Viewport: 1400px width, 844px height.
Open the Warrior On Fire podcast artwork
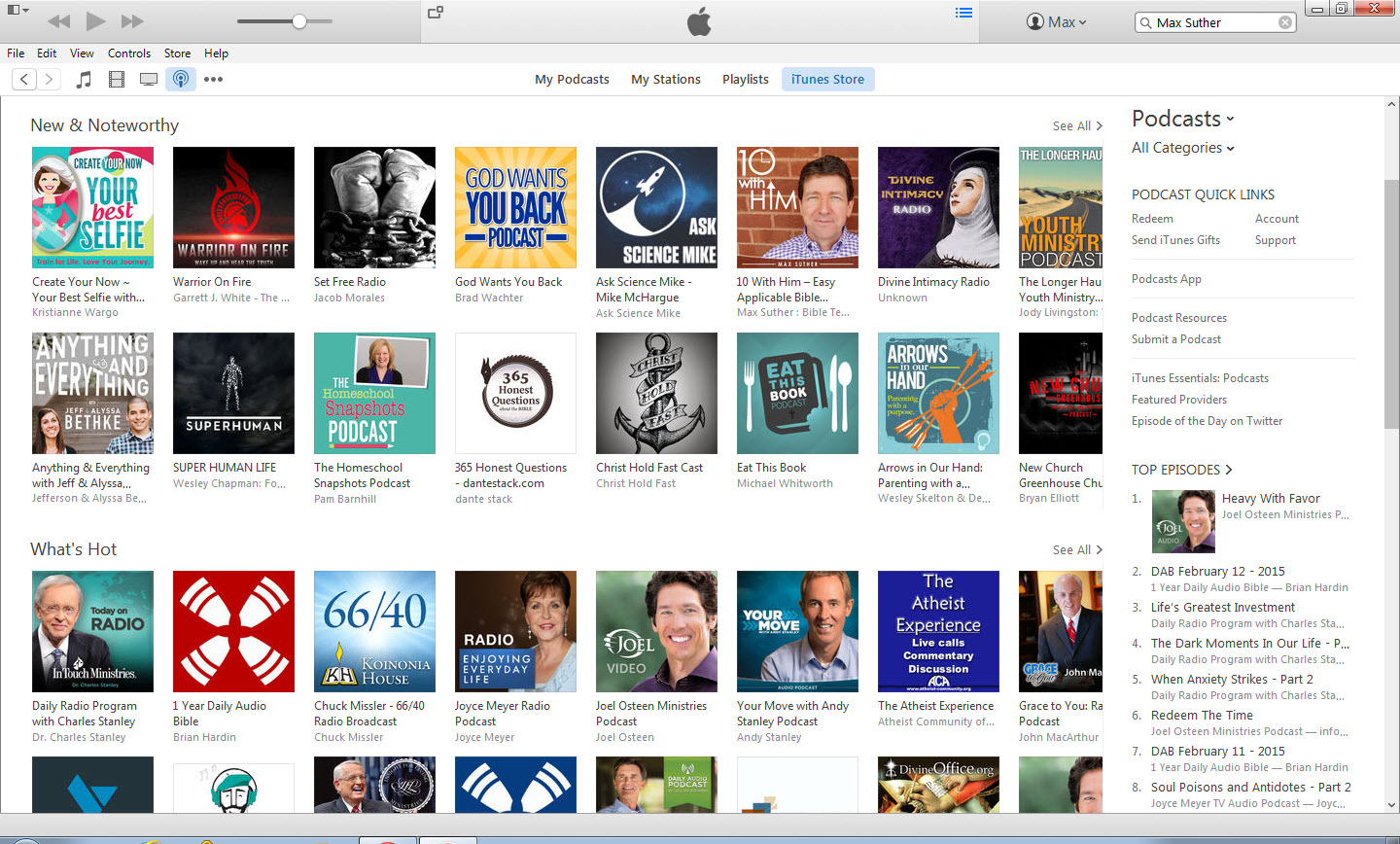tap(233, 207)
